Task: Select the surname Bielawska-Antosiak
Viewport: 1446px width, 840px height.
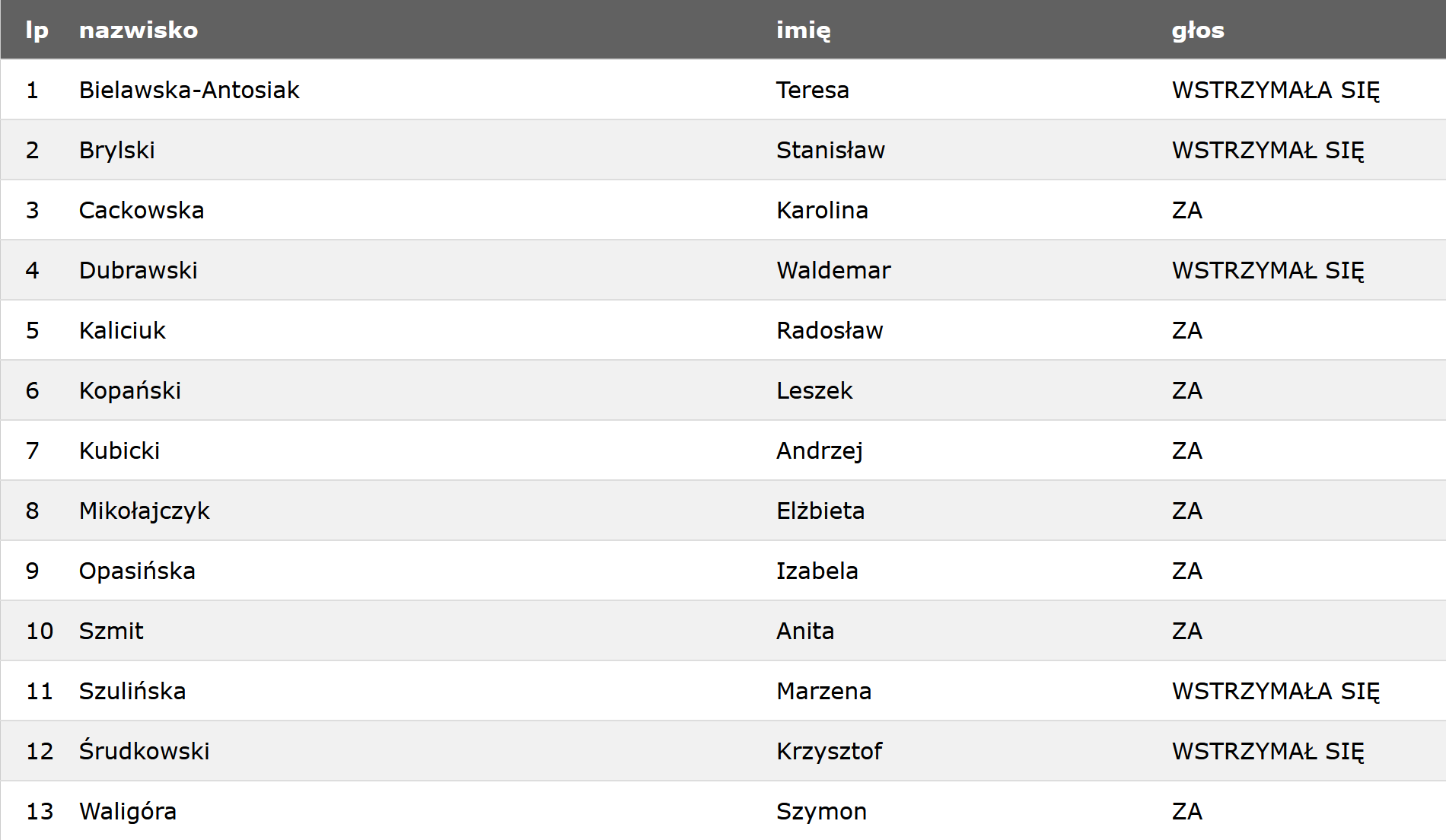Action: coord(190,90)
